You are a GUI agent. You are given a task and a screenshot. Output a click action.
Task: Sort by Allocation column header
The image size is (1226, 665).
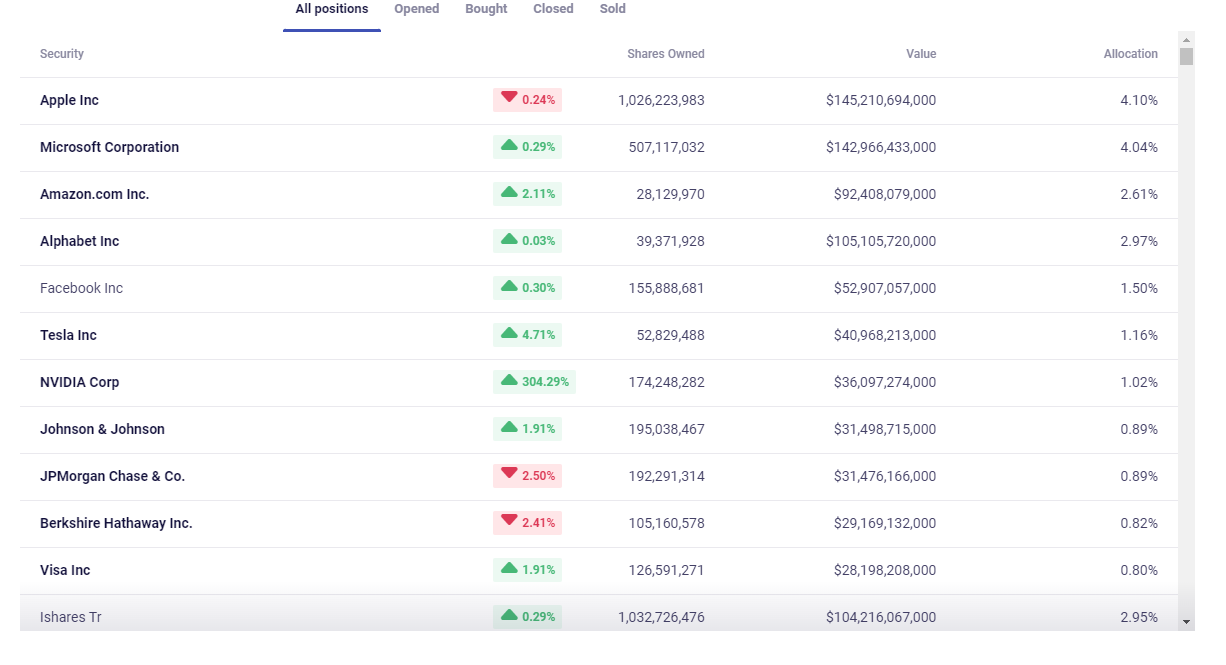click(1130, 54)
